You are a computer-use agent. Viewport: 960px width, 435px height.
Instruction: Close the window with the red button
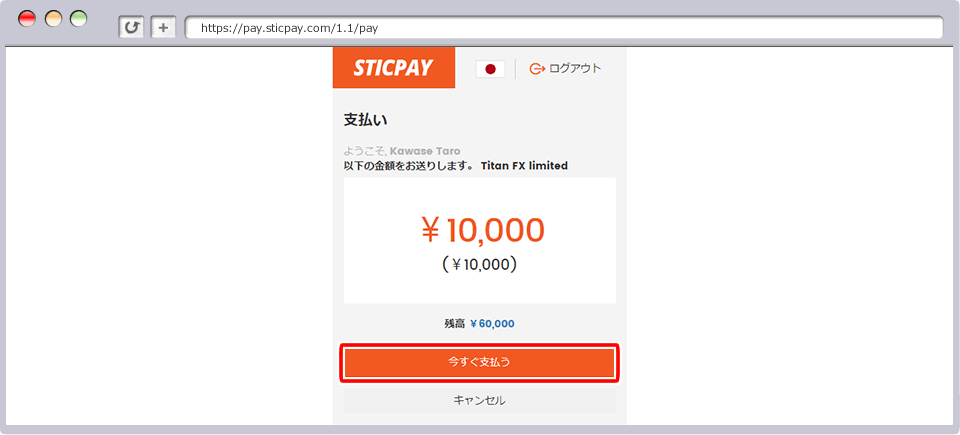coord(27,18)
